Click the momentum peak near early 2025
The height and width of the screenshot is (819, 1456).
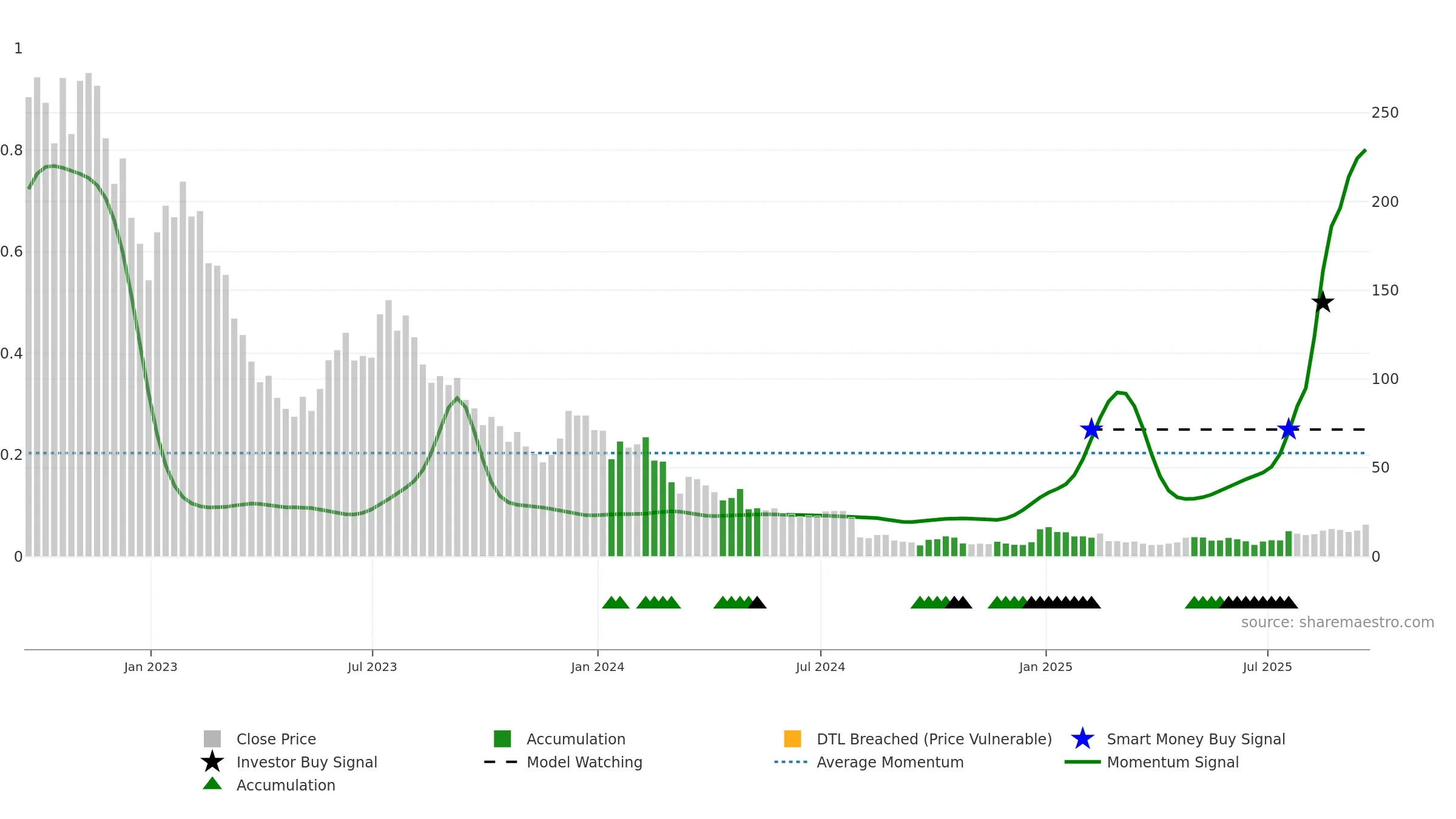1120,393
